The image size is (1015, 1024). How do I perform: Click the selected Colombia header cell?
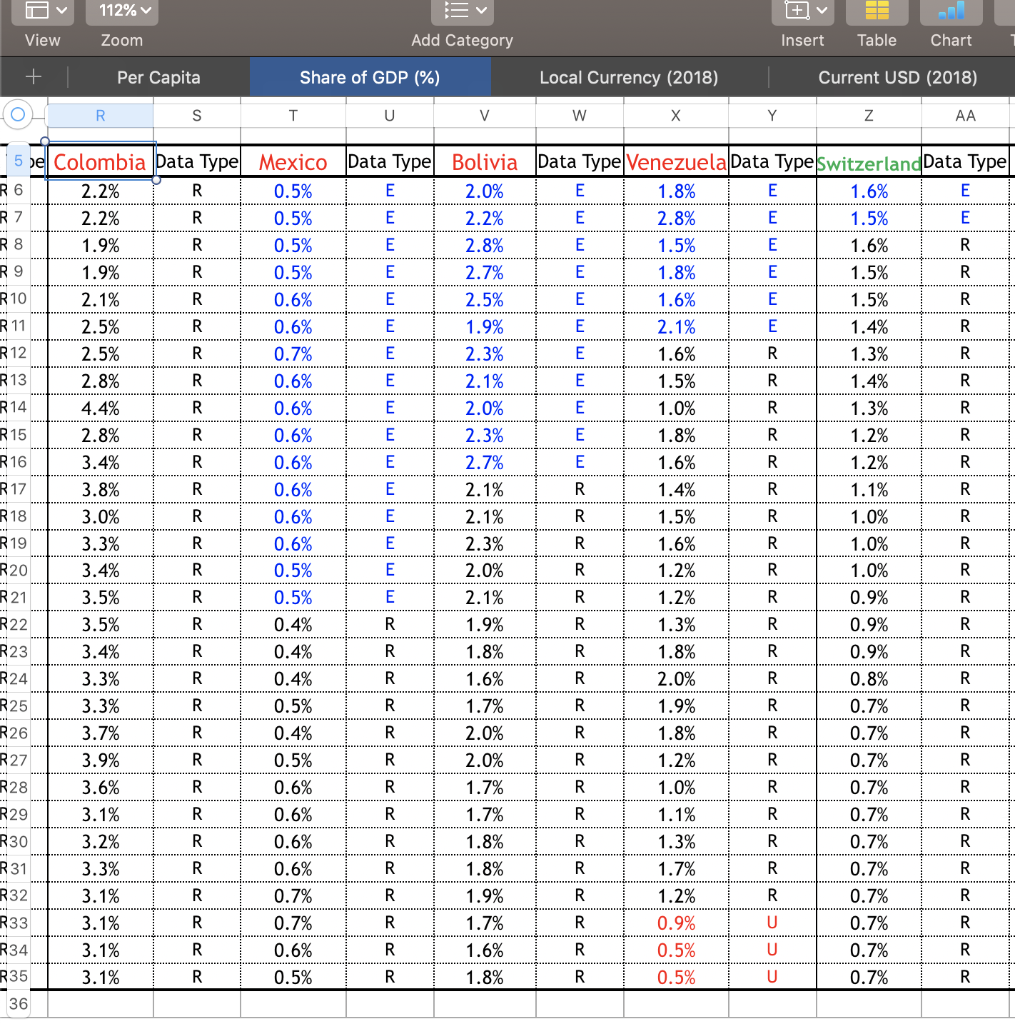pos(99,160)
